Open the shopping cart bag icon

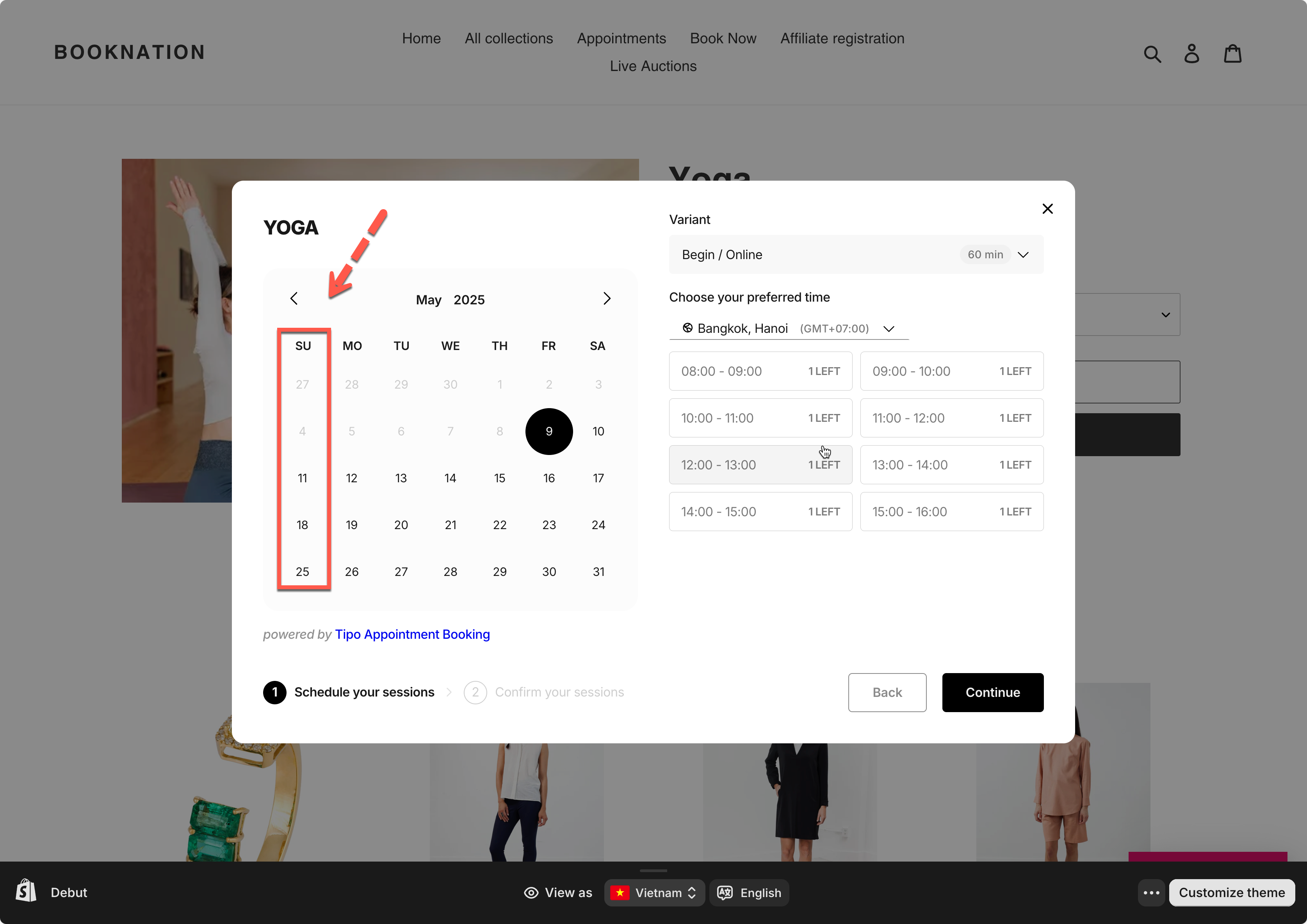[1232, 53]
